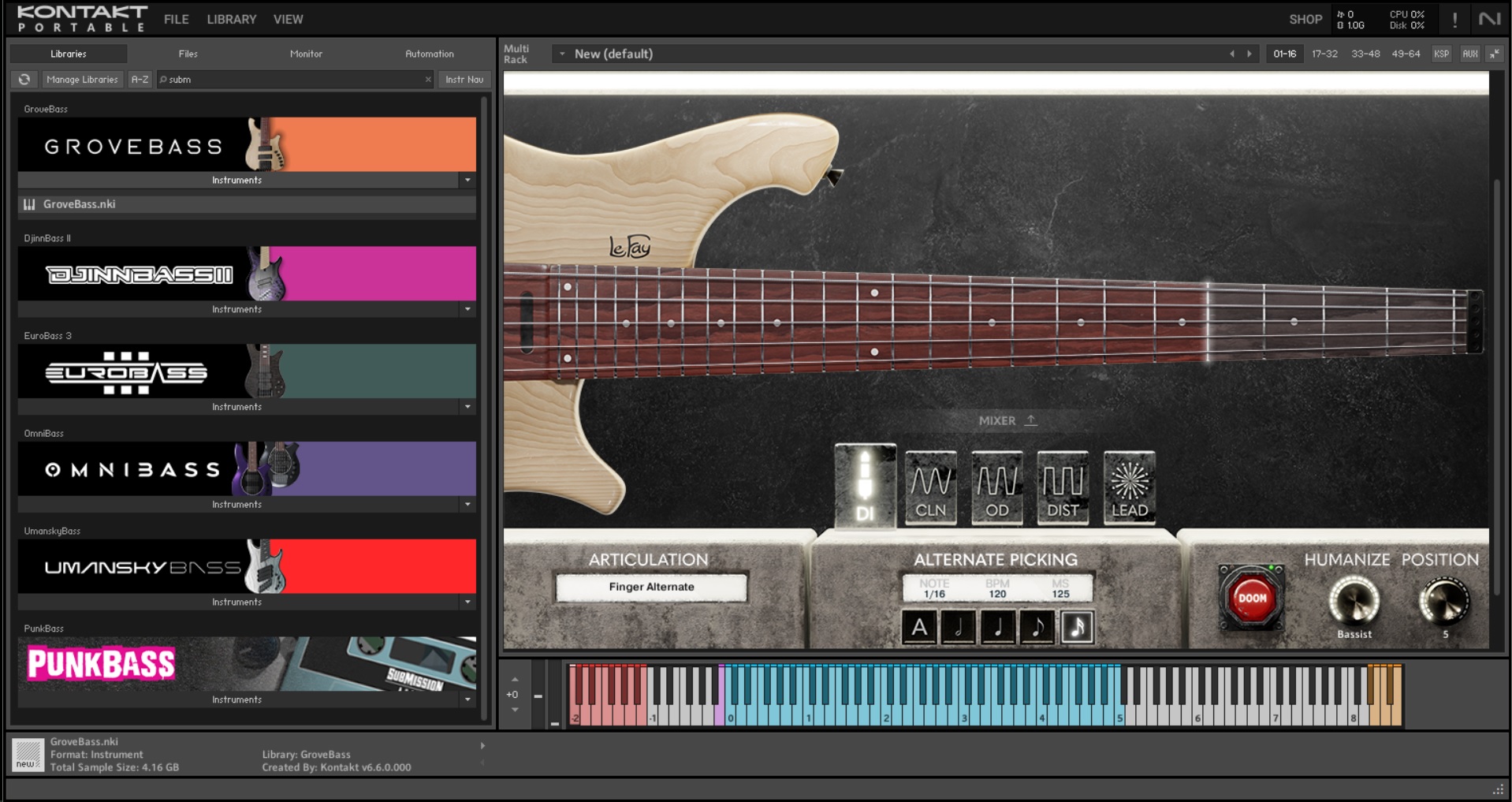Select the OD overdrive tone icon
Screen dimensions: 1512x802
996,488
